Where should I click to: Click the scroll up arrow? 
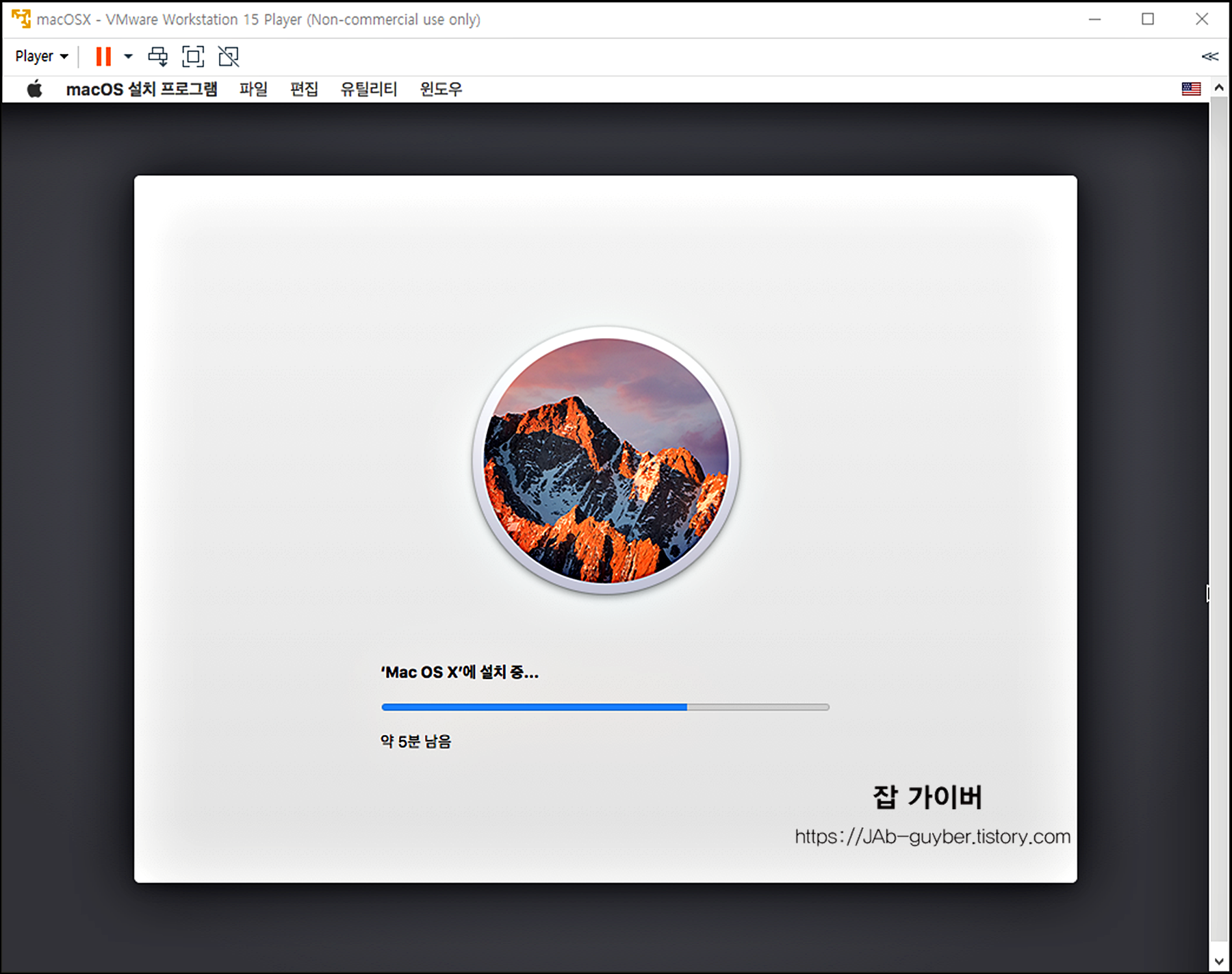1219,88
